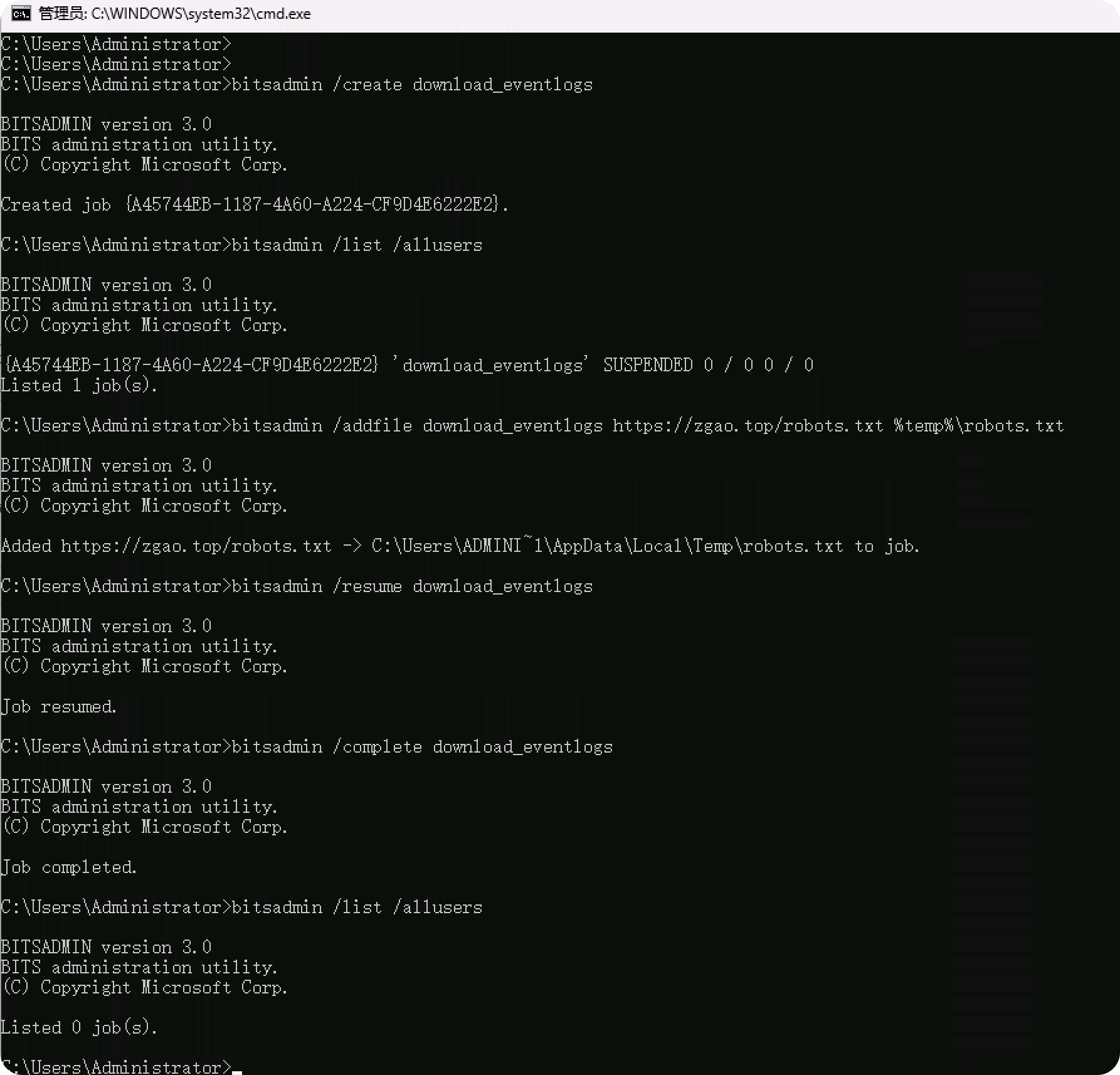
Task: Click the https://zgao.top/robots.txt URL in addfile command
Action: click(x=748, y=426)
